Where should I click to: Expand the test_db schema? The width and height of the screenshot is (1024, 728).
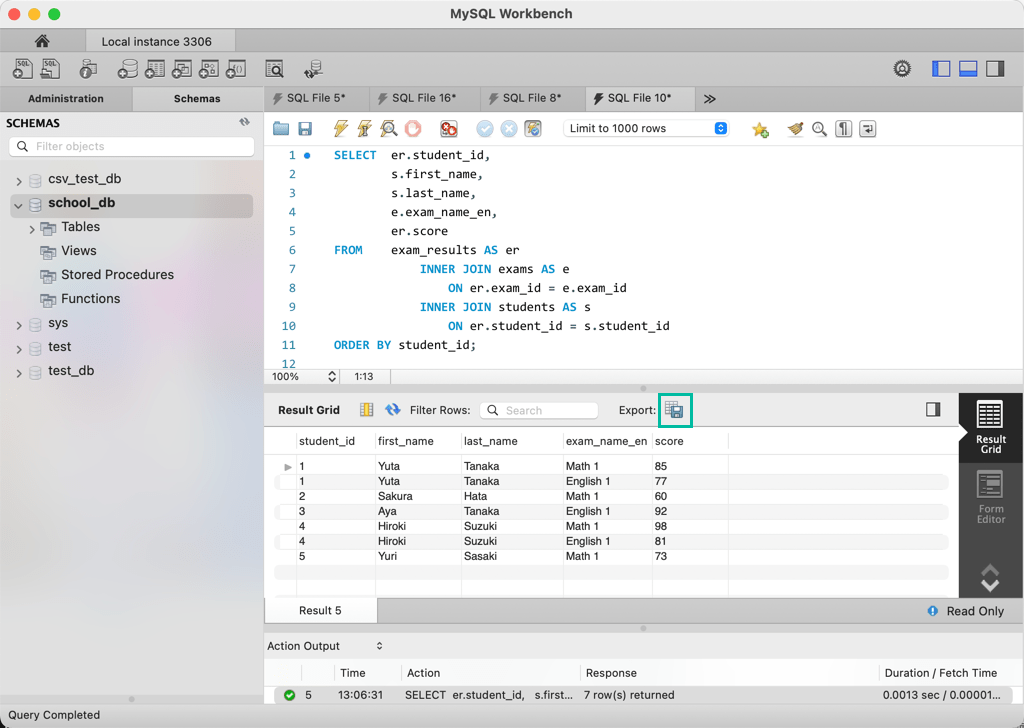pyautogui.click(x=17, y=370)
